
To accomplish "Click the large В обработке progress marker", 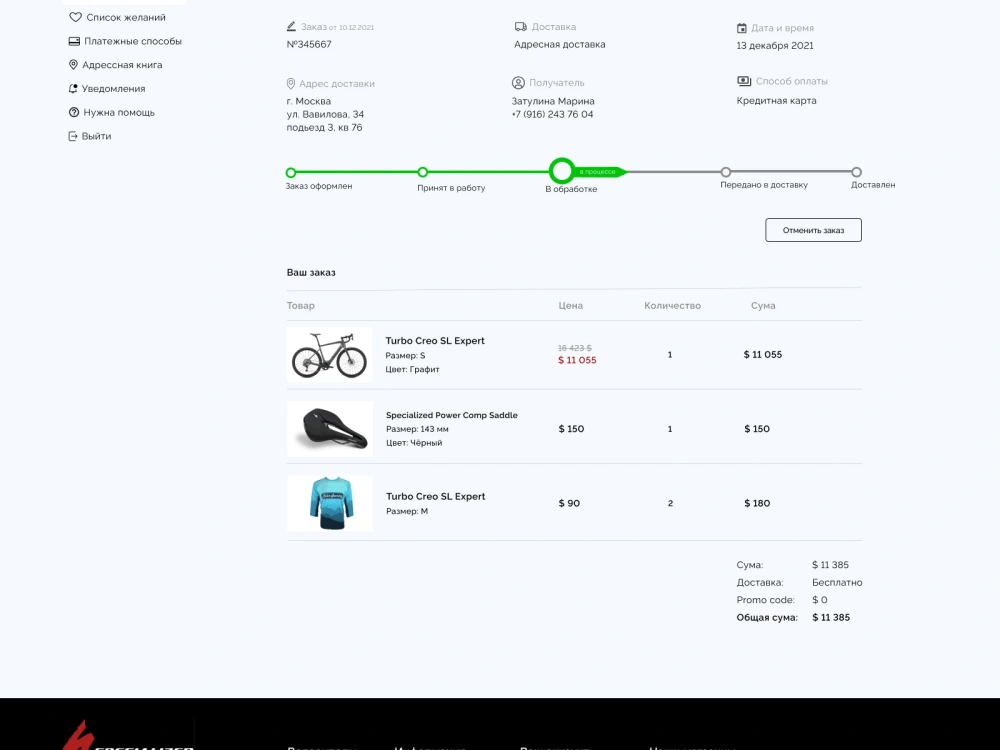I will [561, 171].
